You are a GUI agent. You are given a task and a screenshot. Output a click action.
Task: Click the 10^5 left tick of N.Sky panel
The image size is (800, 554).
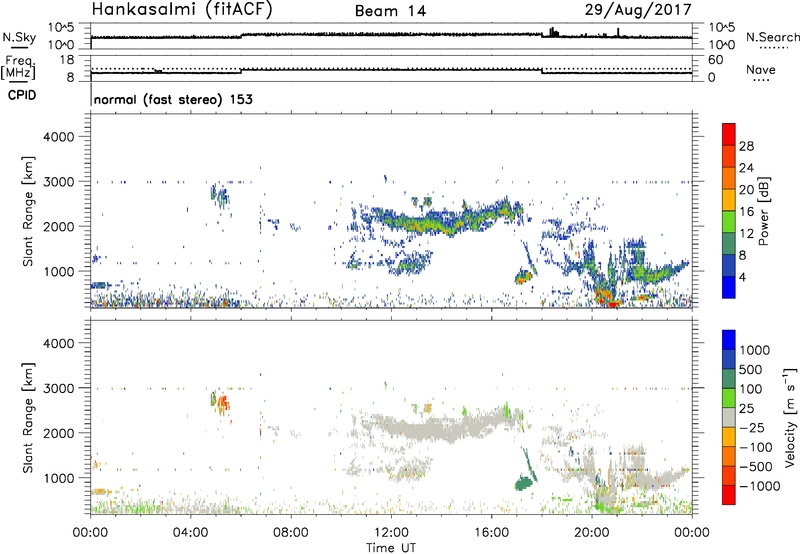60,27
